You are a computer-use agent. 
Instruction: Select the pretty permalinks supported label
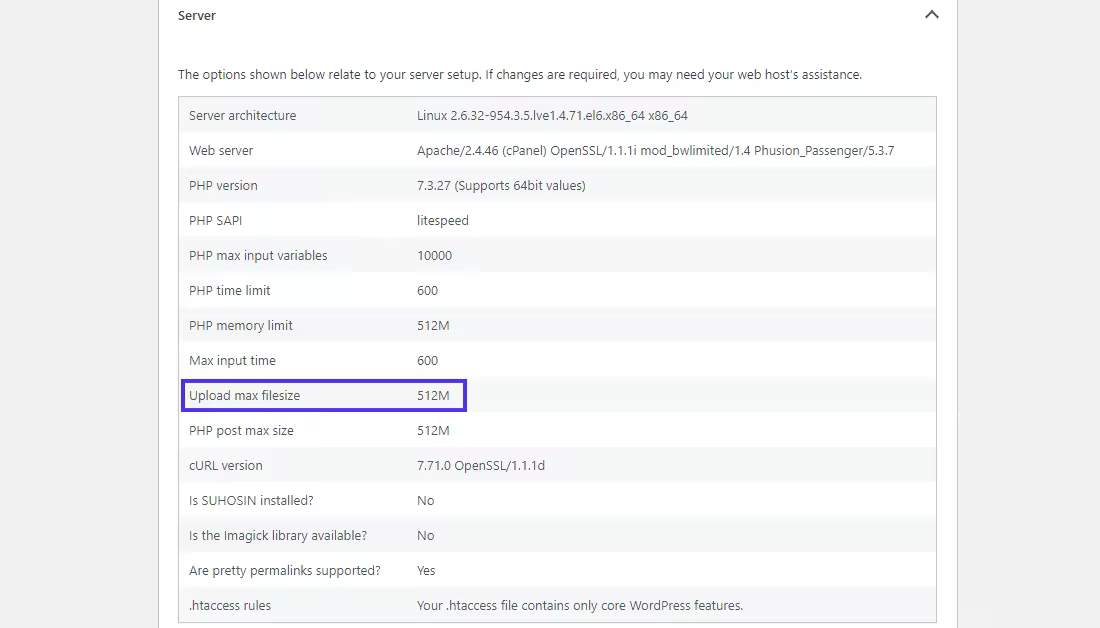pos(285,571)
